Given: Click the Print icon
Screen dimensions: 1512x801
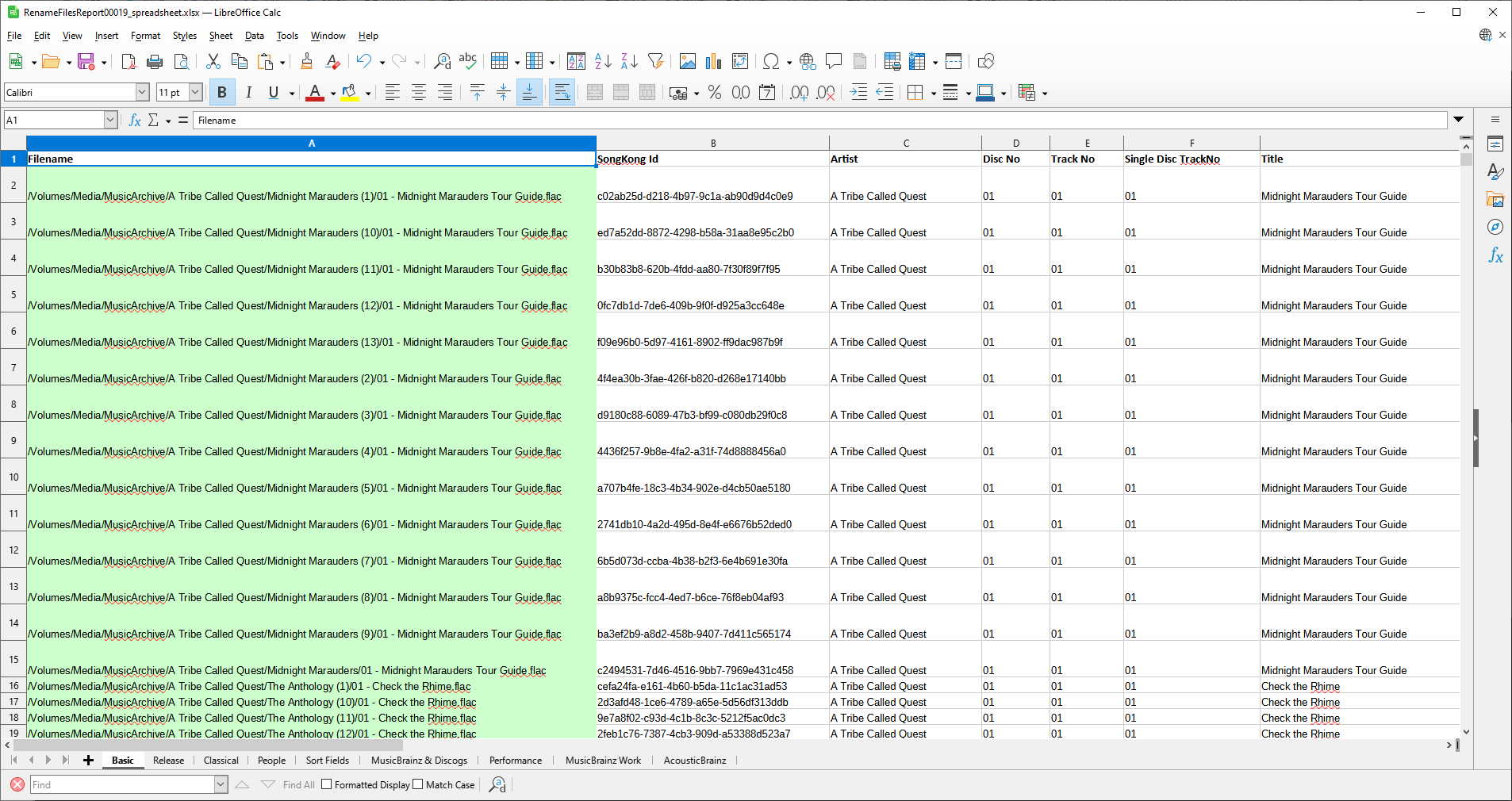Looking at the screenshot, I should point(155,62).
